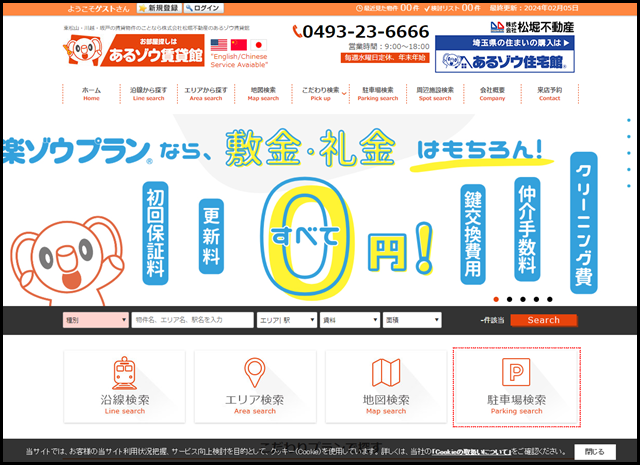Open the 賃料 dropdown
The width and height of the screenshot is (640, 465).
(350, 320)
